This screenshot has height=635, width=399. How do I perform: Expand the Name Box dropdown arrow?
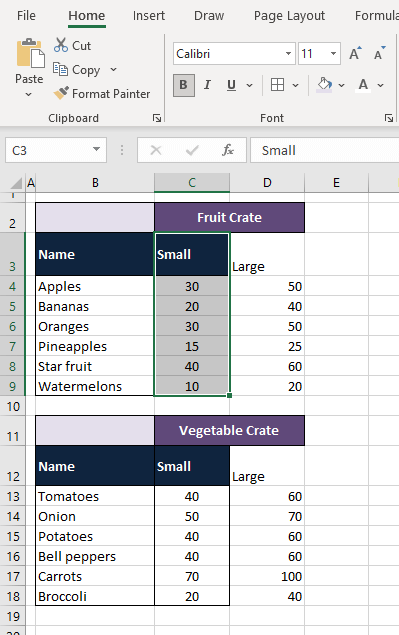[x=96, y=149]
